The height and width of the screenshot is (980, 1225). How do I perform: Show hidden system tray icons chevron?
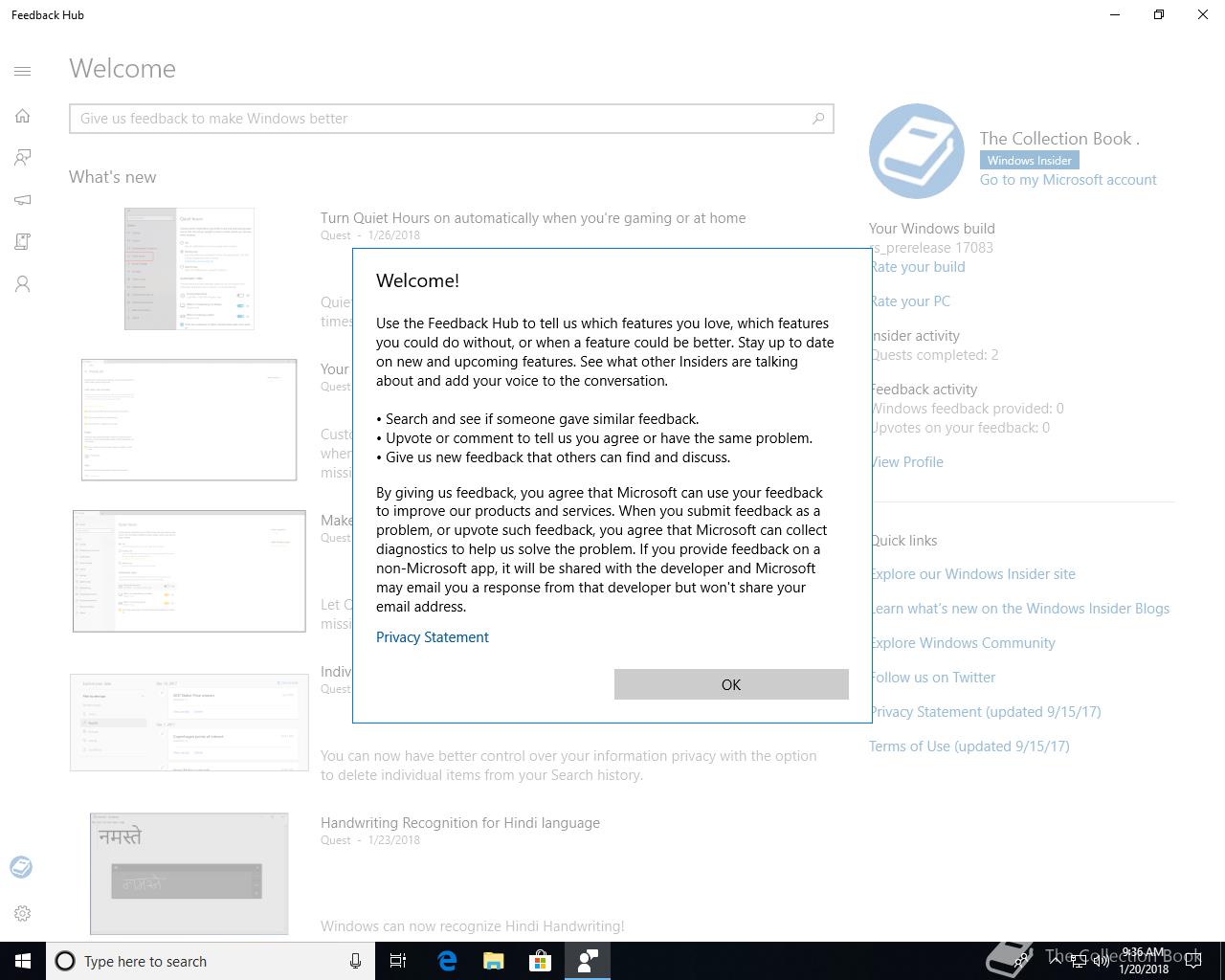pos(1055,961)
